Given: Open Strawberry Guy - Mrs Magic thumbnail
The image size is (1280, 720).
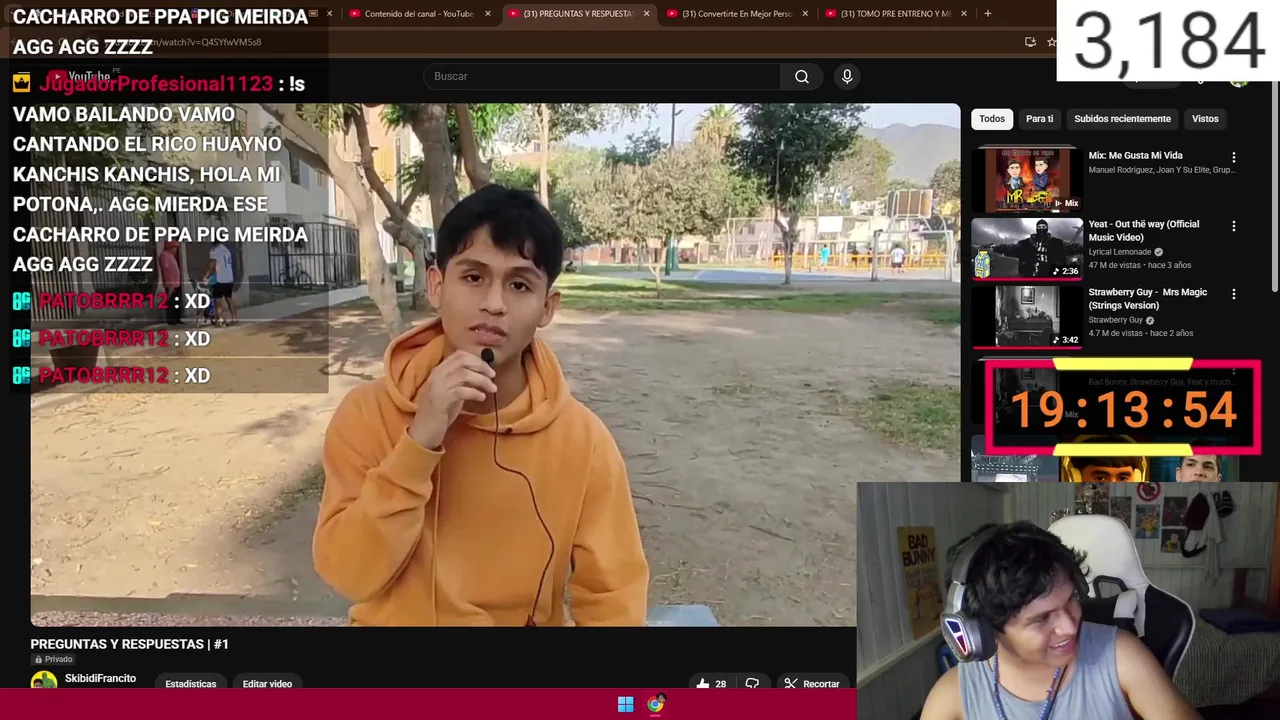Looking at the screenshot, I should [x=1027, y=316].
